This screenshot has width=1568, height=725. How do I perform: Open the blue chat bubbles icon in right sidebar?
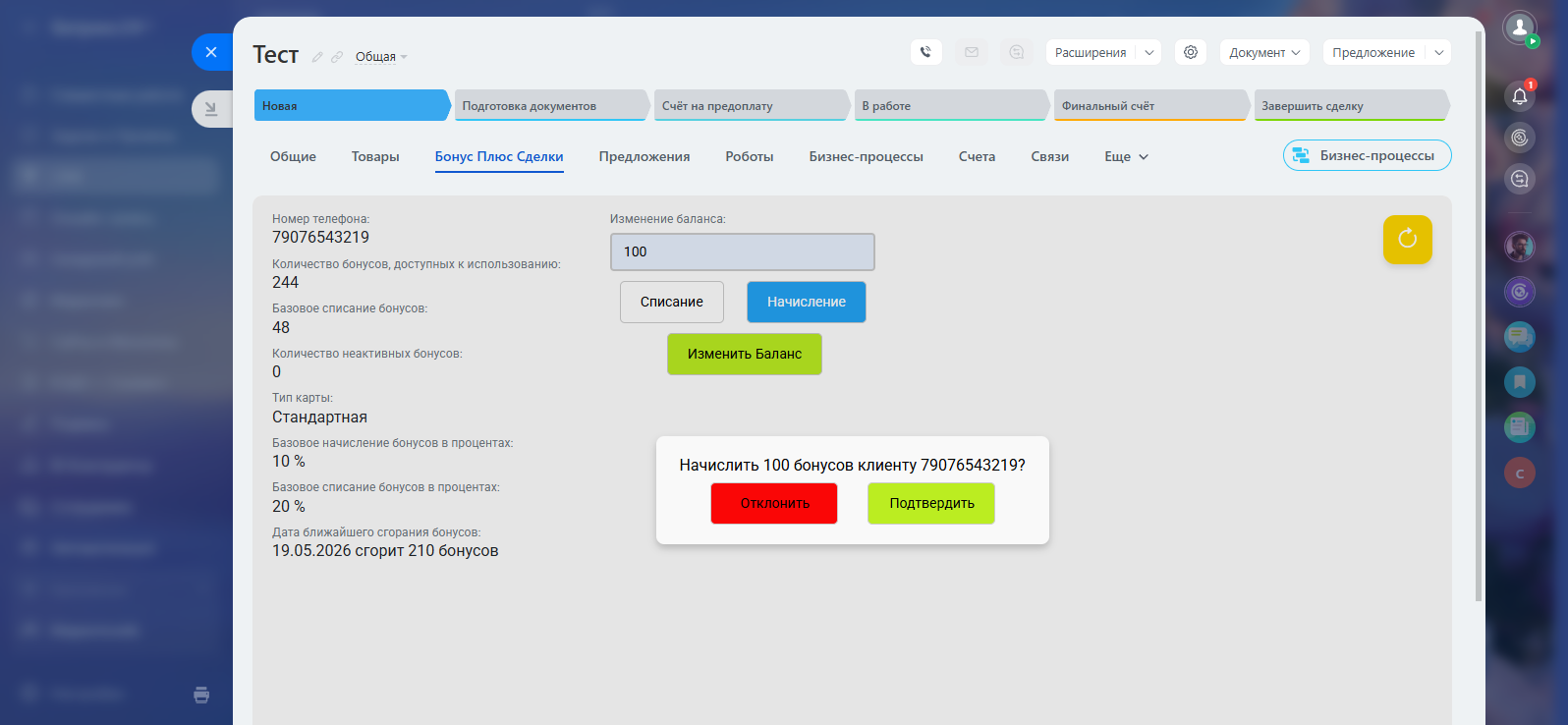tap(1520, 337)
